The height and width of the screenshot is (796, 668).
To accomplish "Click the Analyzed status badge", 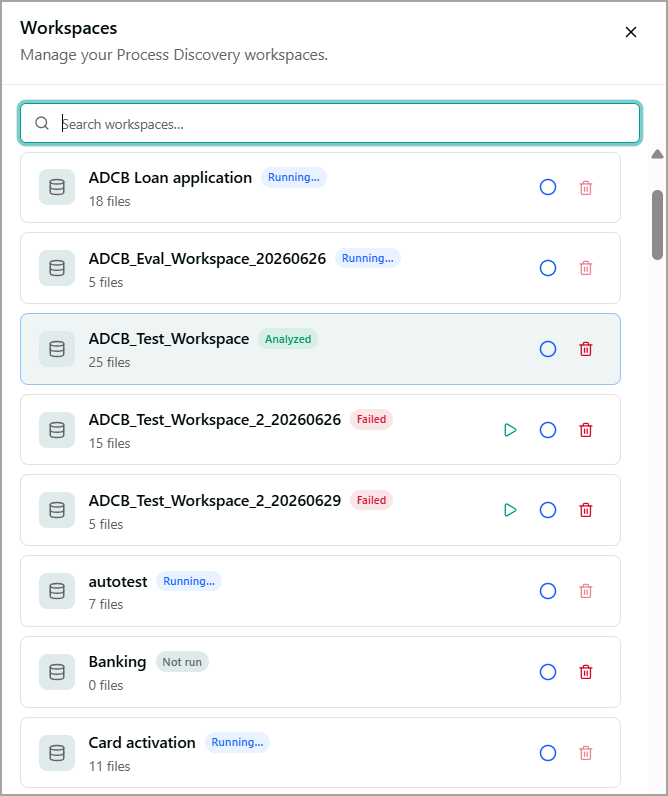I will 288,339.
